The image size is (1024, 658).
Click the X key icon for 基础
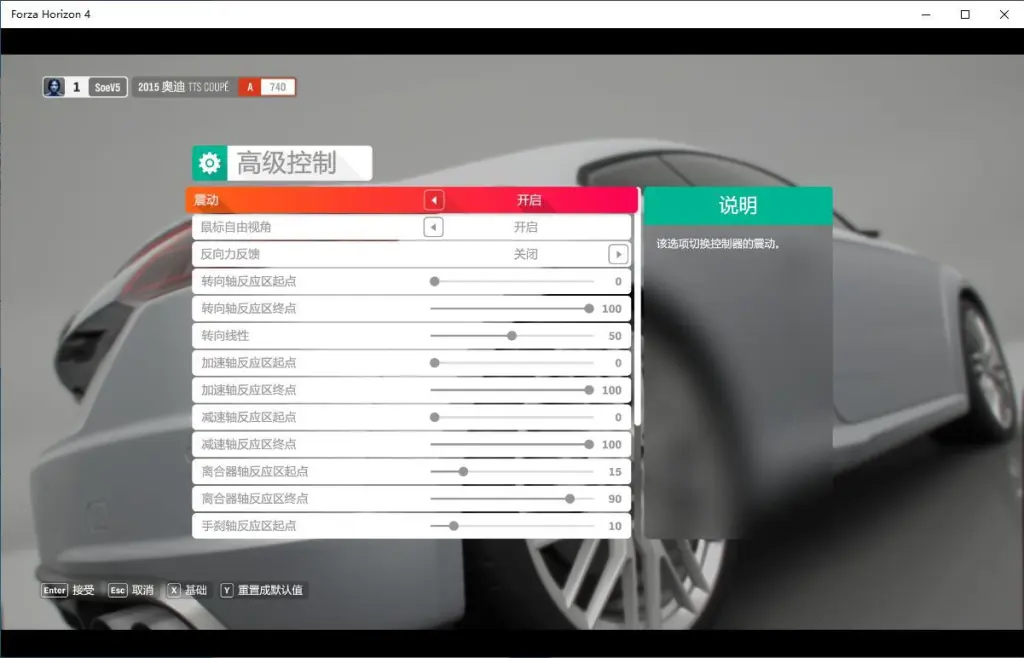click(173, 590)
